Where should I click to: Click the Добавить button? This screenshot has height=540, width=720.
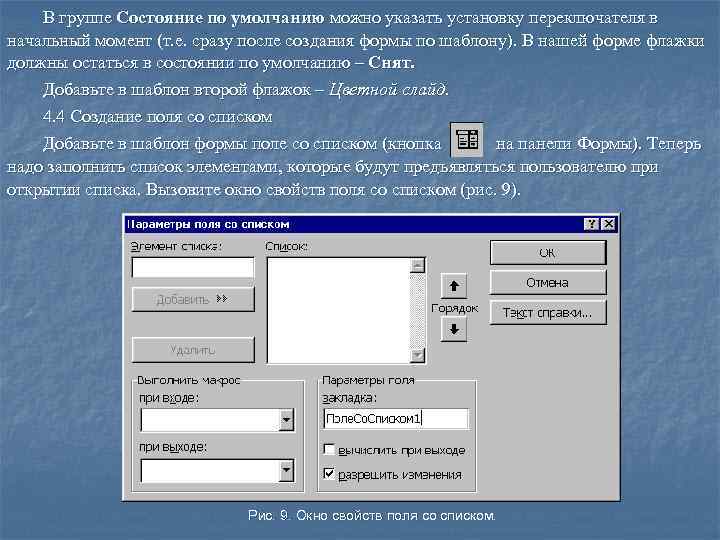[193, 299]
